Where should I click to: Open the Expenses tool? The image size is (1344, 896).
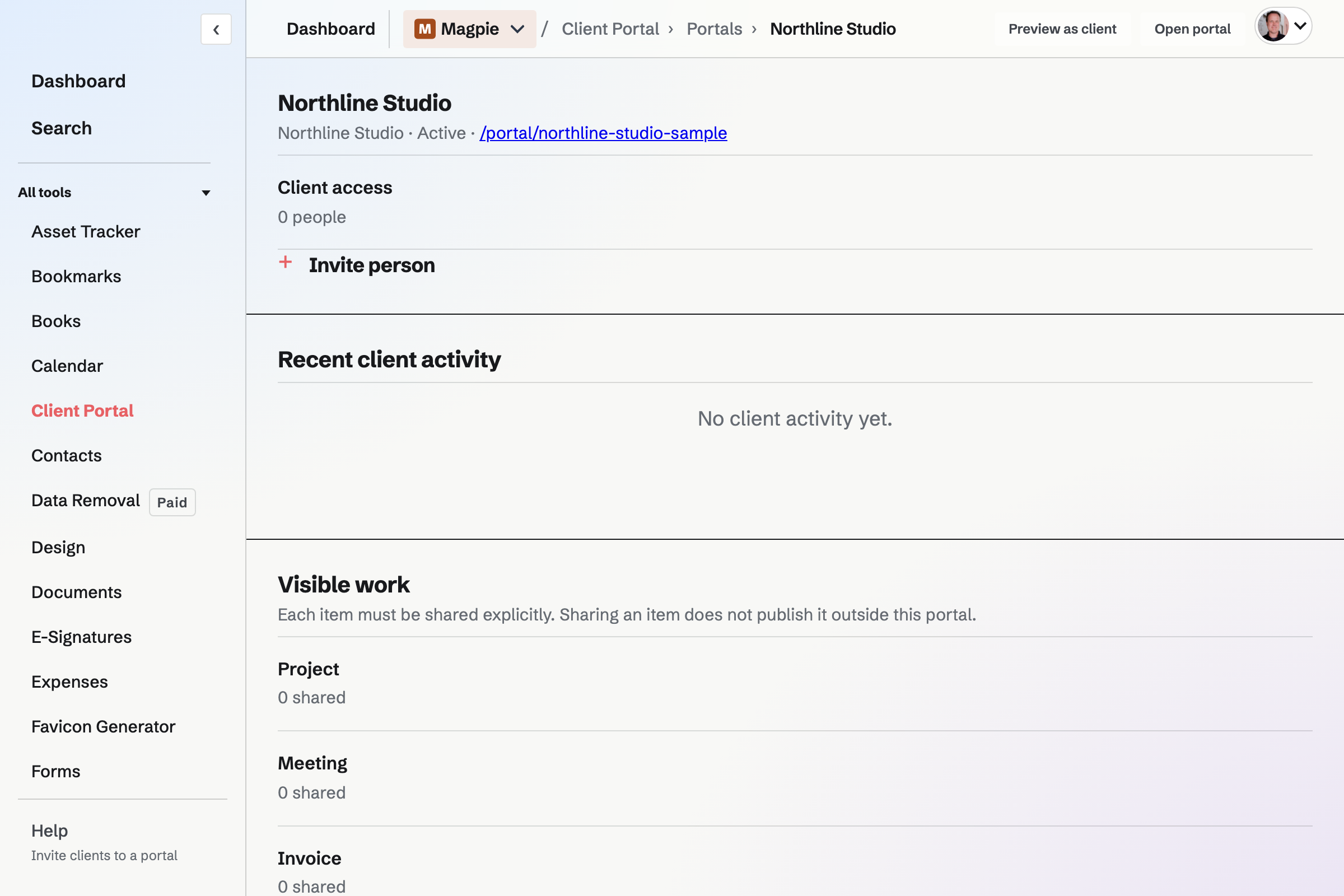(69, 682)
